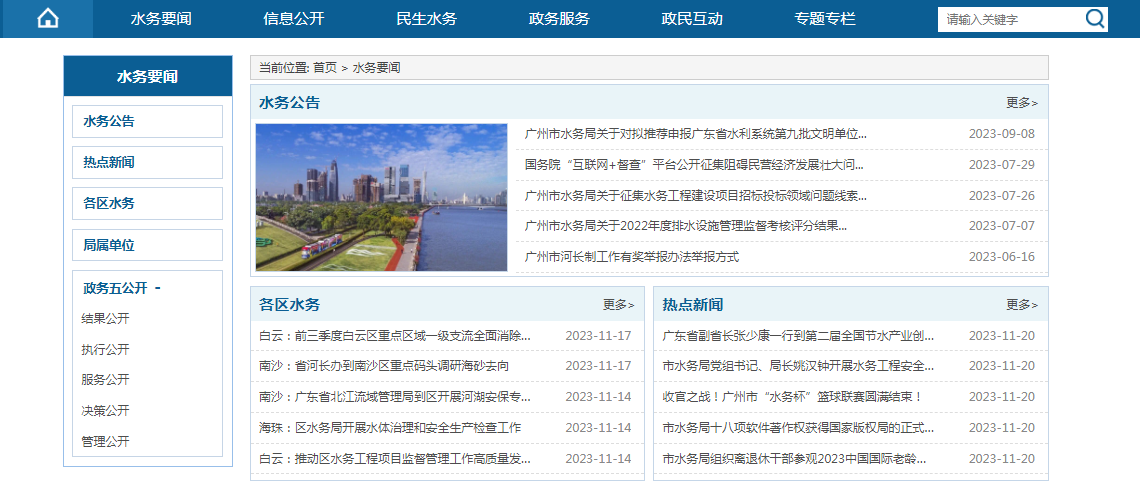This screenshot has height=493, width=1140.
Task: Expand 更多 in the 热点新闻 panel
Action: [x=1021, y=305]
